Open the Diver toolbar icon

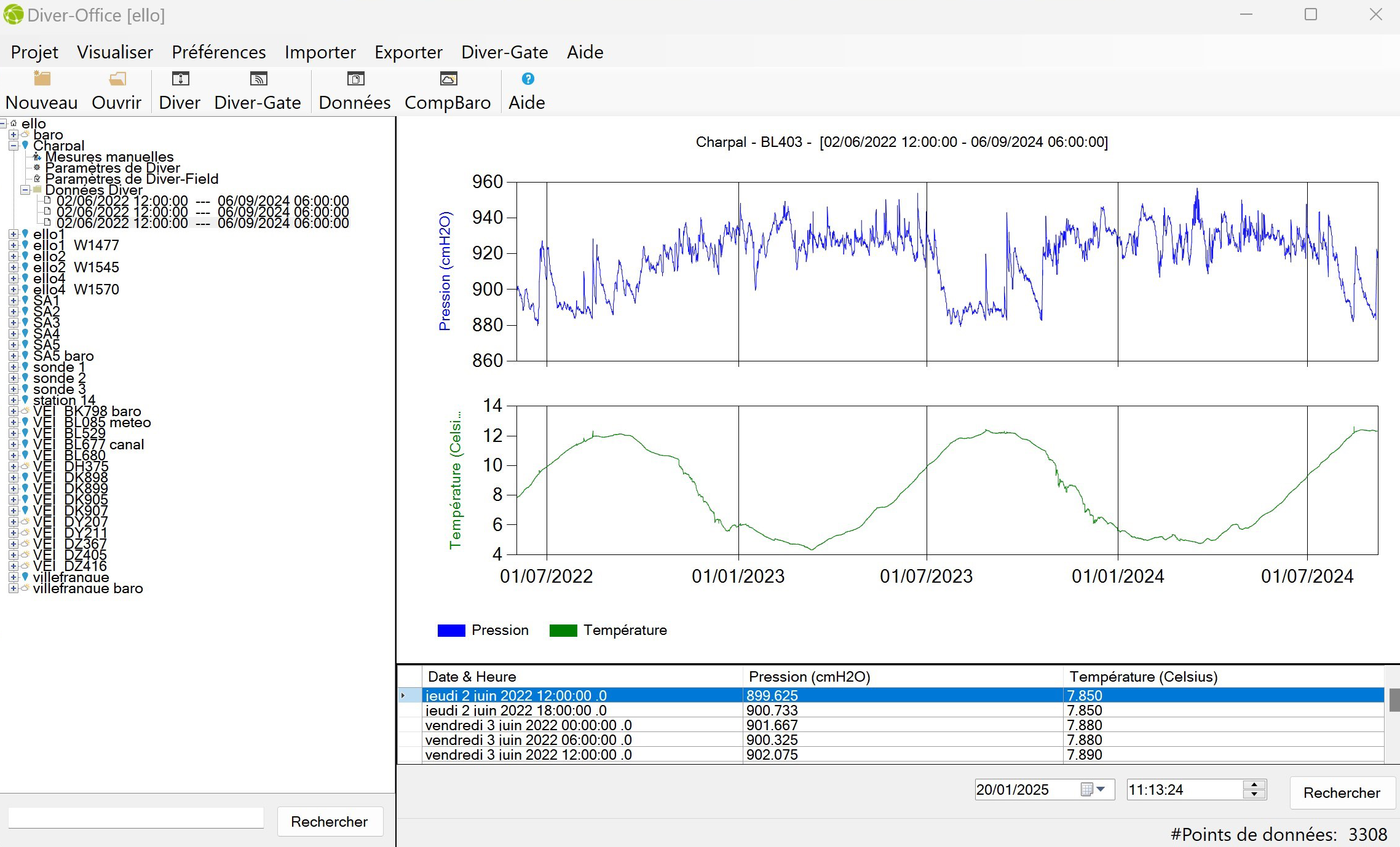coord(180,79)
